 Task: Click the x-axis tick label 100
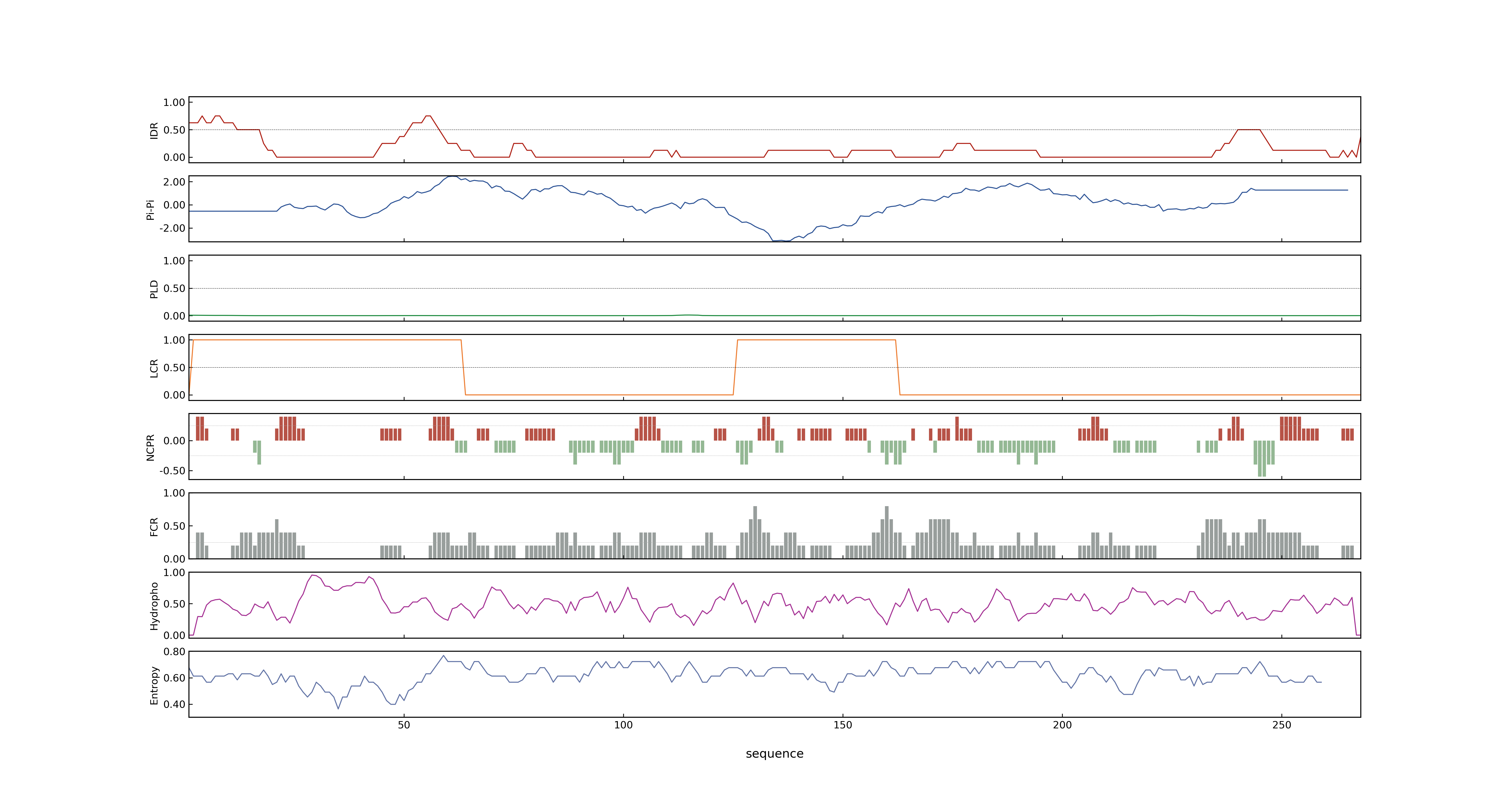(623, 725)
